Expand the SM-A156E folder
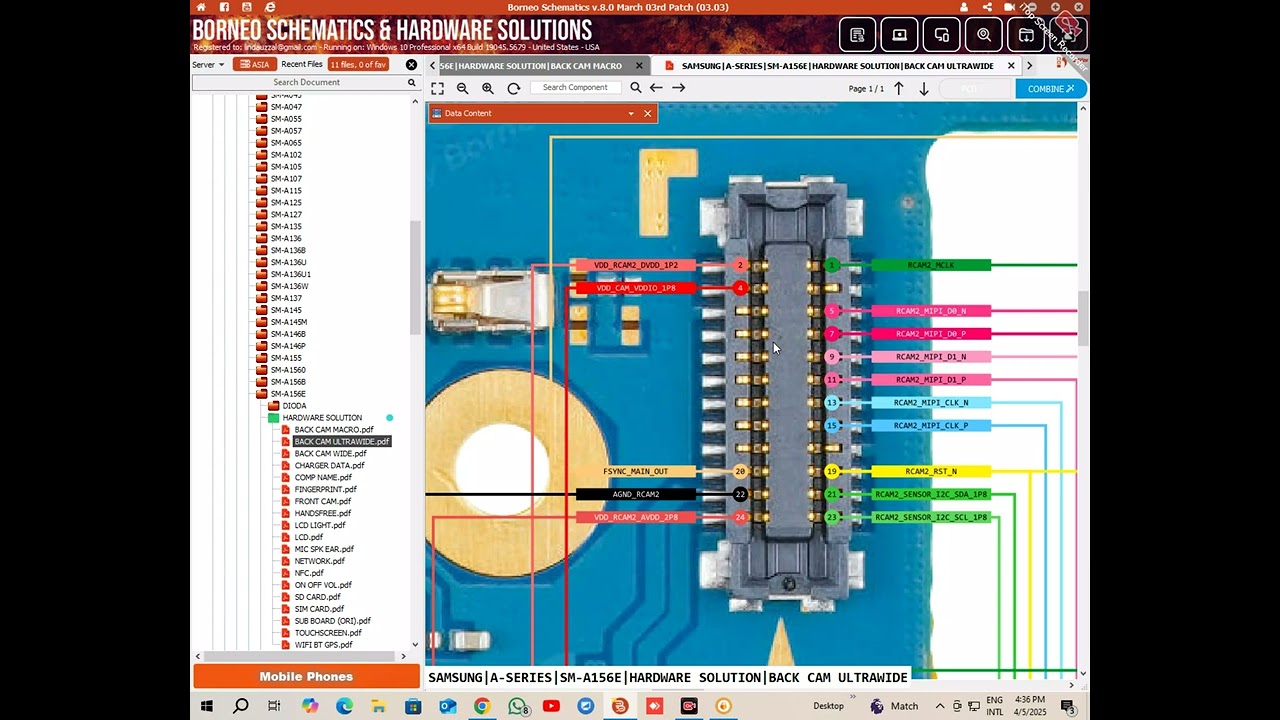Viewport: 1280px width, 720px height. (x=287, y=394)
